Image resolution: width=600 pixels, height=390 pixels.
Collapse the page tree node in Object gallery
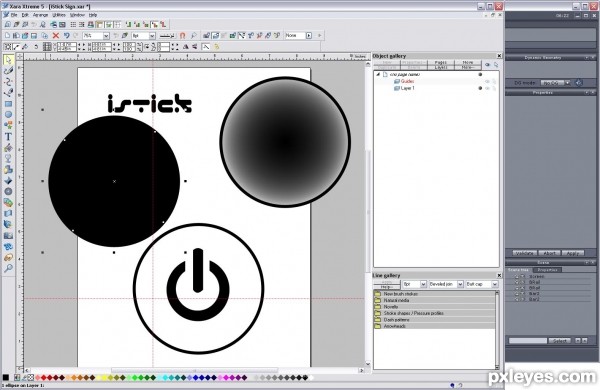(x=378, y=74)
